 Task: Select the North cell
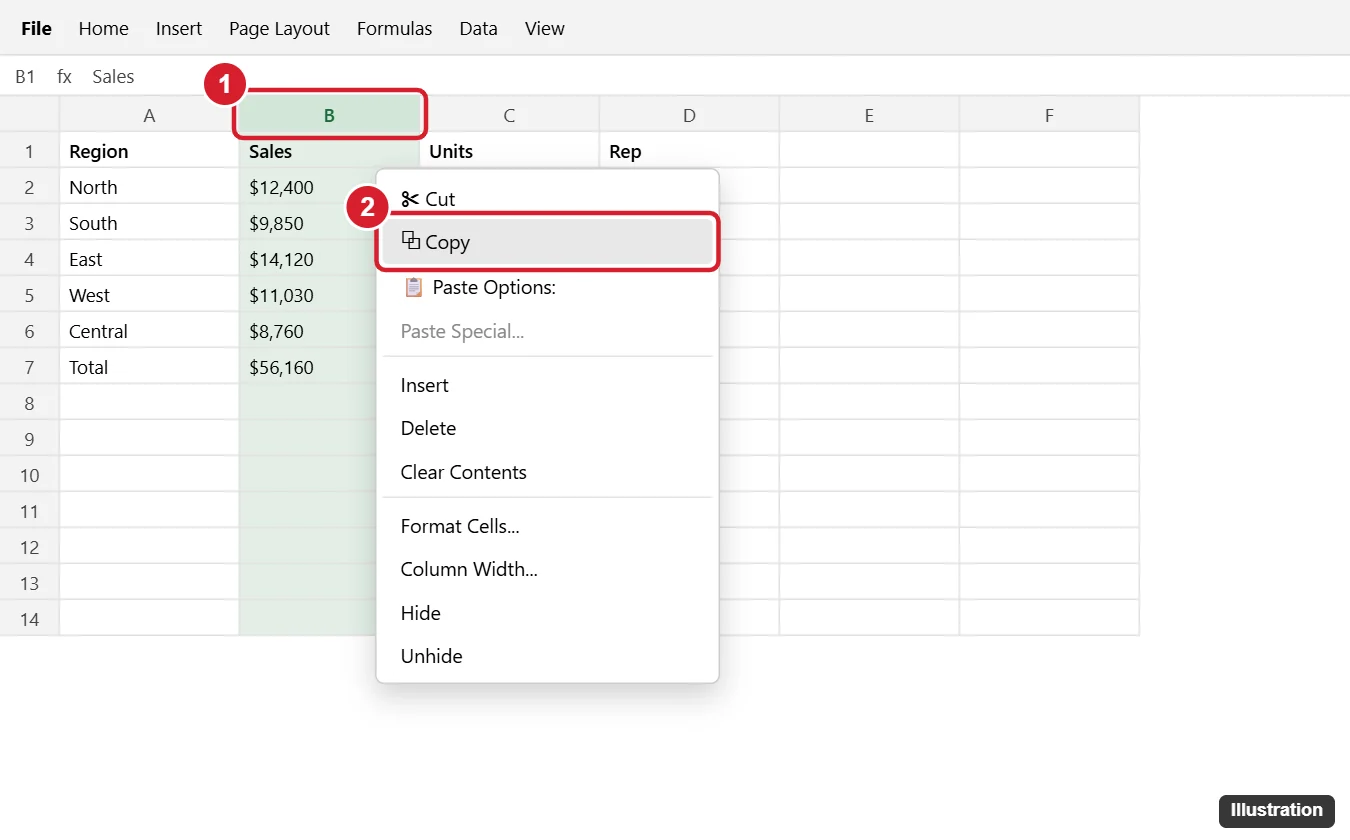tap(149, 187)
